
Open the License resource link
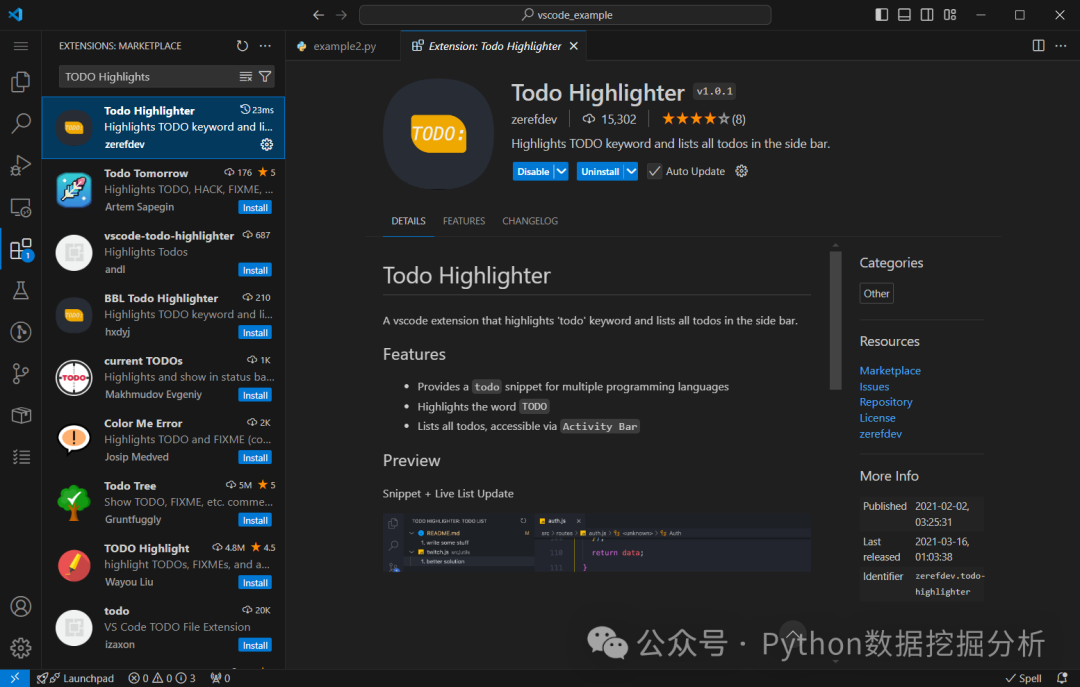coord(878,418)
